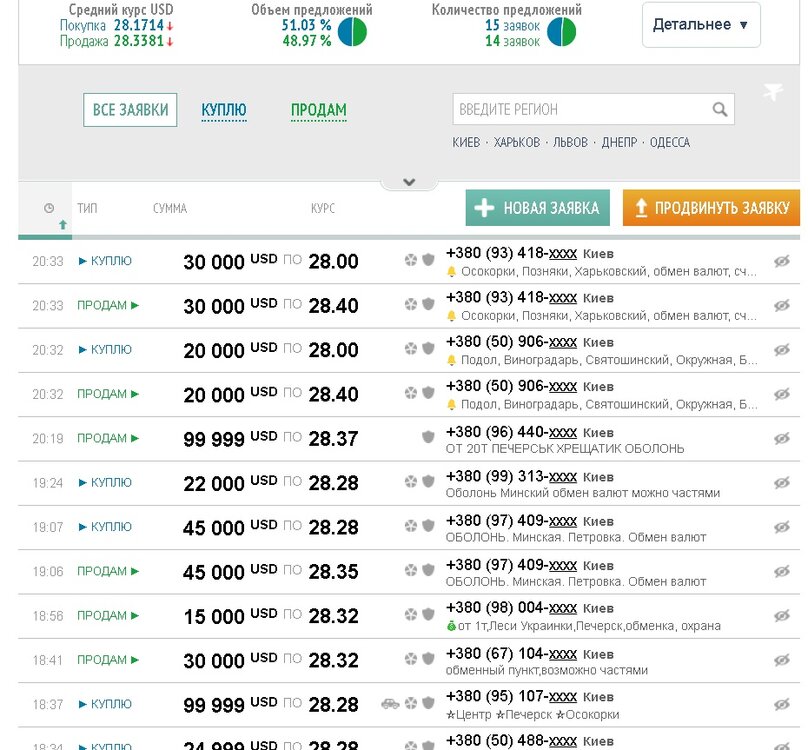Click shield icon on 99 999 USD 28.37 row
Viewport: 808px width, 750px height.
pyautogui.click(x=428, y=437)
